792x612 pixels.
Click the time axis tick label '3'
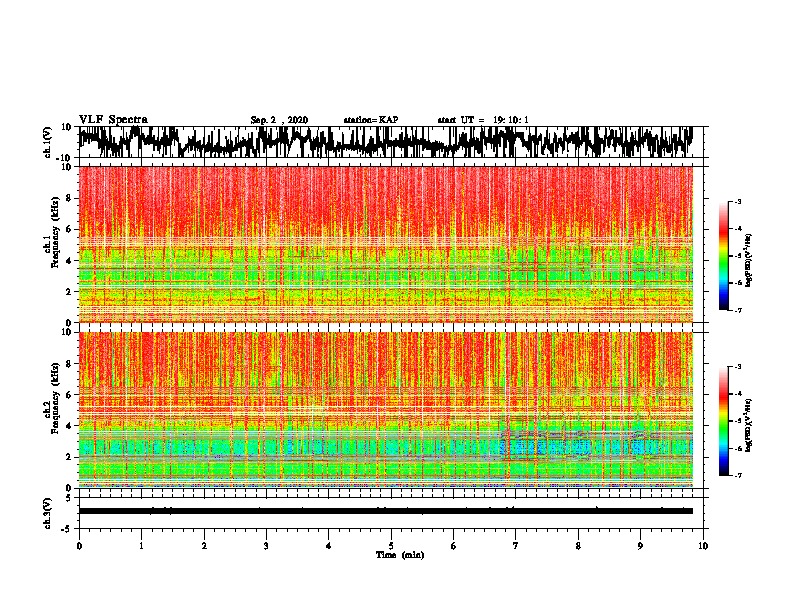266,546
